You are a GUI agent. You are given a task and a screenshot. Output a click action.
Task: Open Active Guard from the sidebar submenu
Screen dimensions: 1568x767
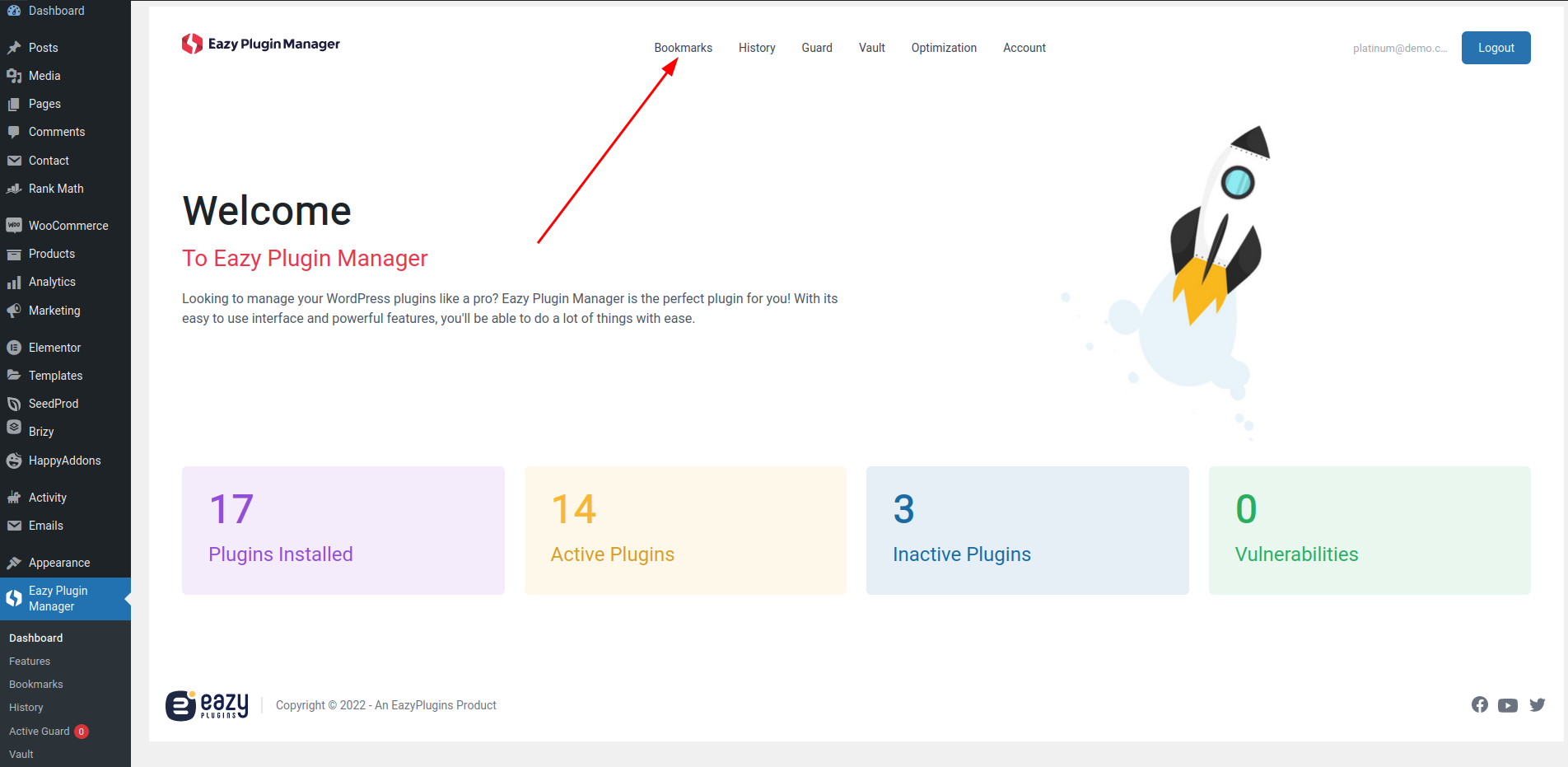[39, 731]
